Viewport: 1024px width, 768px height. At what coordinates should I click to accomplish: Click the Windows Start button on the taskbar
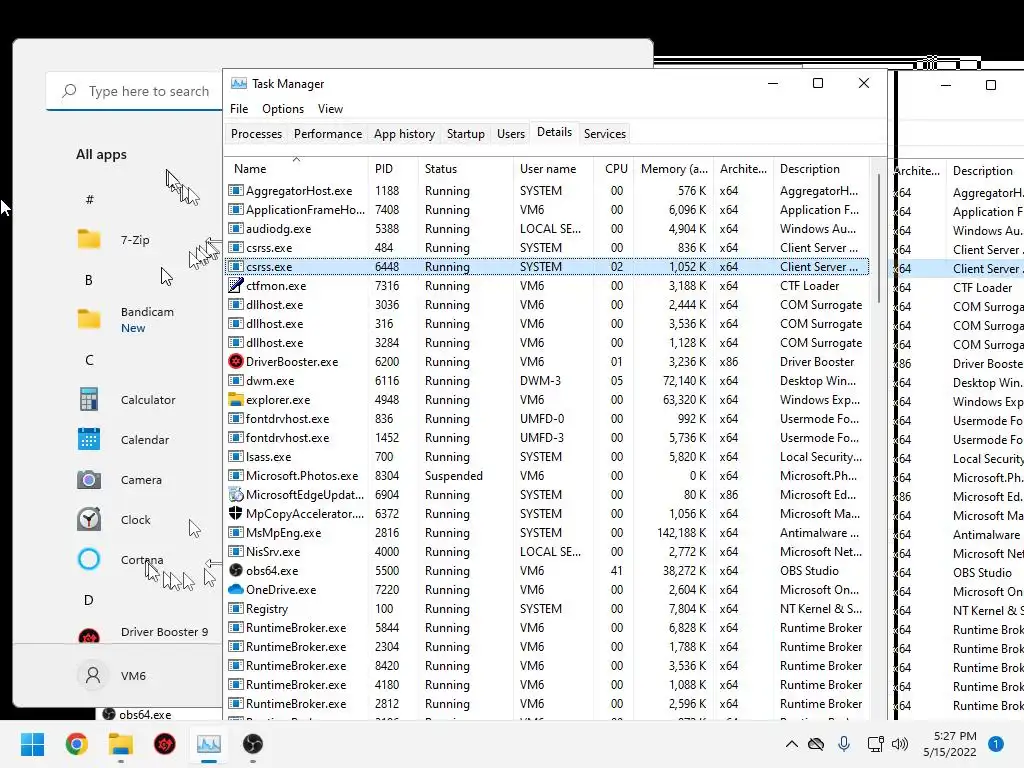32,744
